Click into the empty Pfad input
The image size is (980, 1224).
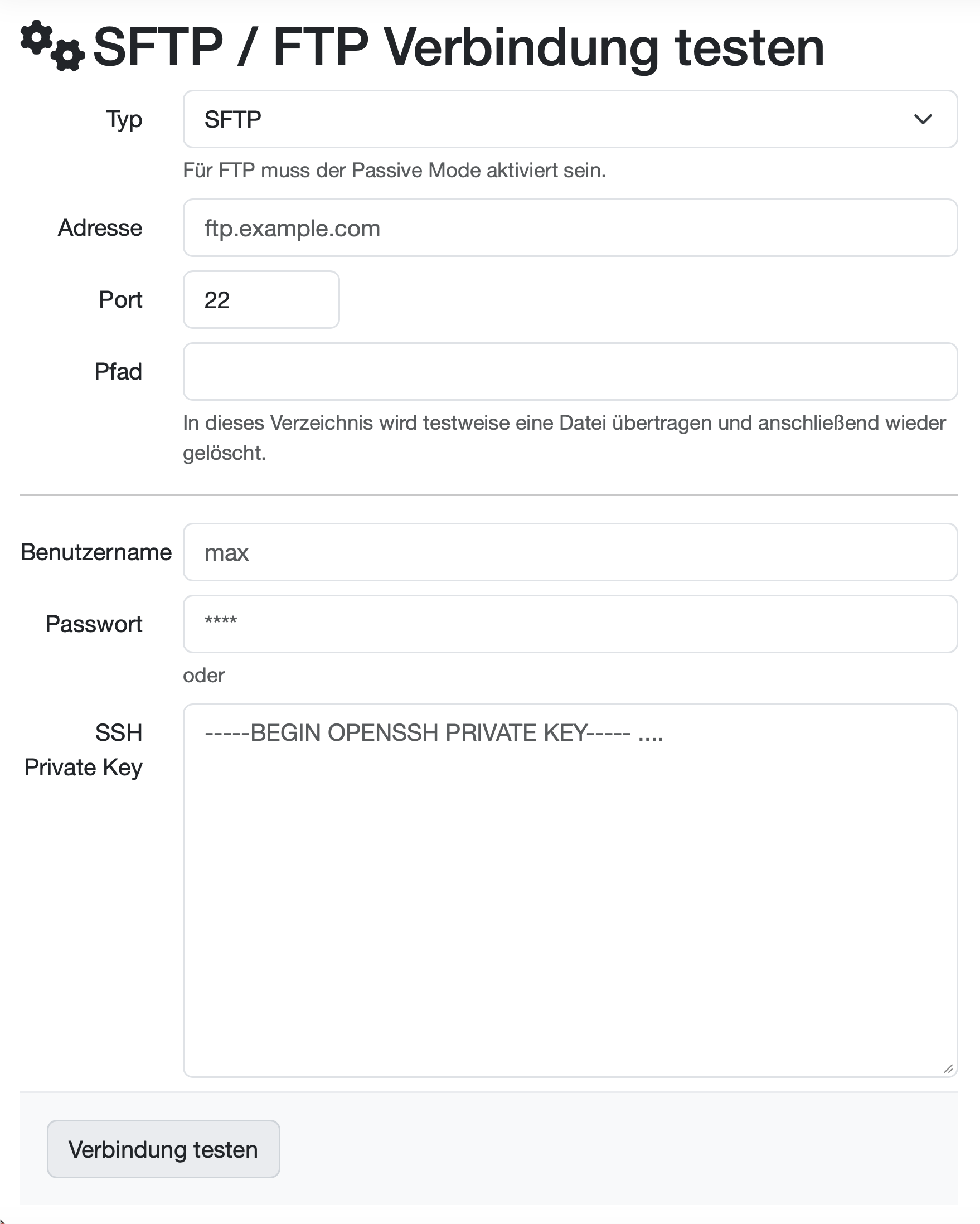[x=570, y=372]
